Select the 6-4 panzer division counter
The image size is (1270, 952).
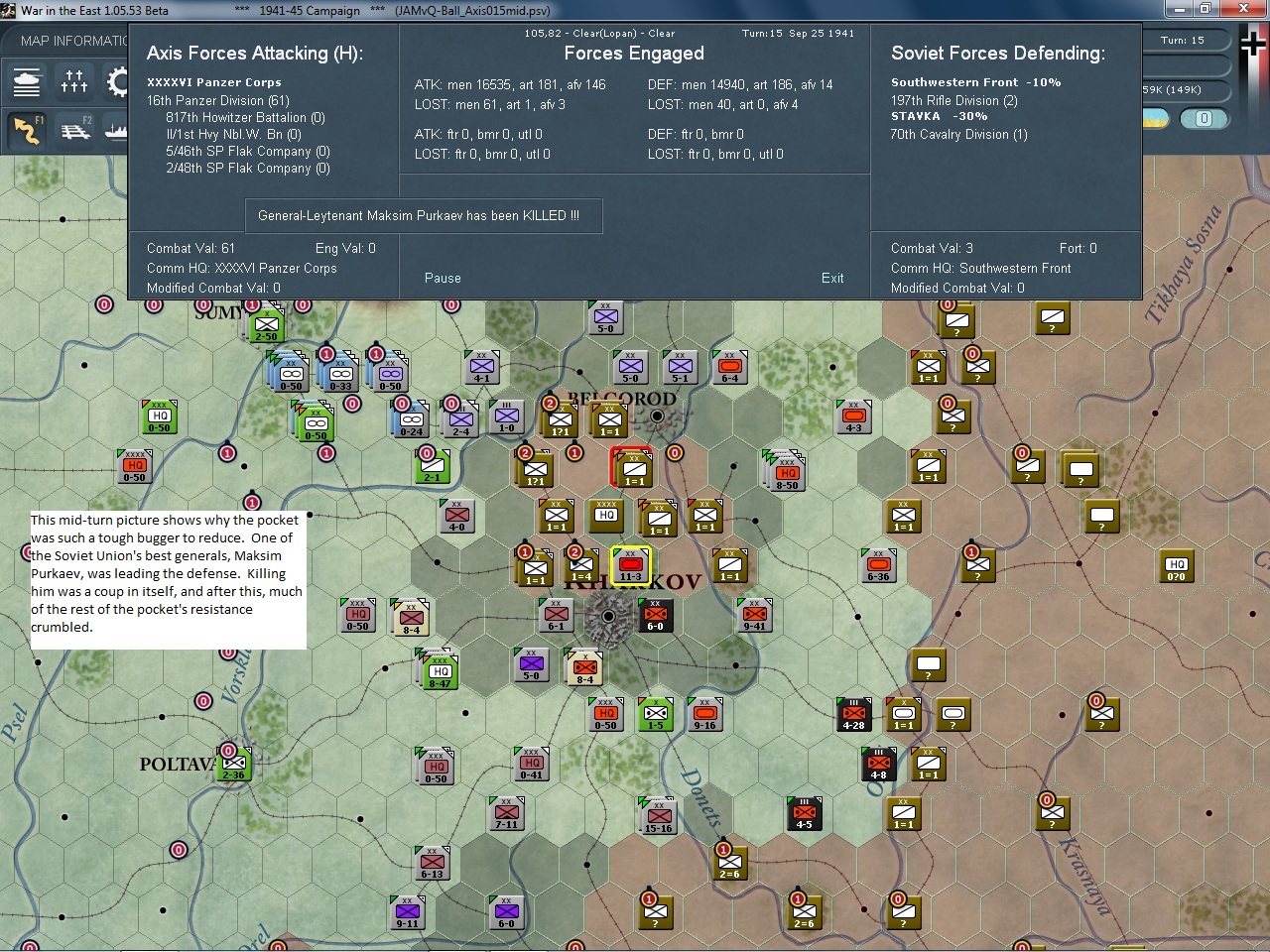click(730, 367)
